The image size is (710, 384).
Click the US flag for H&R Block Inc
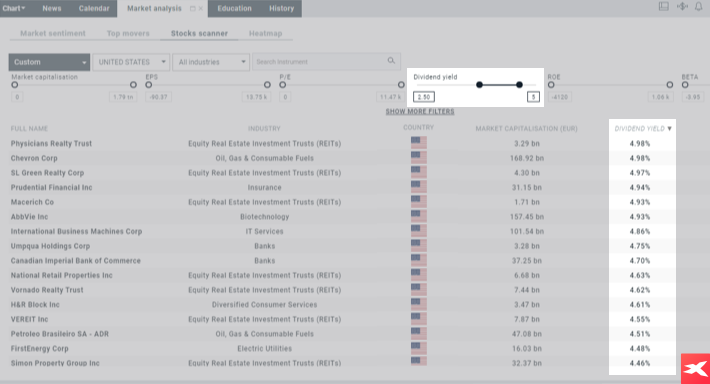pyautogui.click(x=419, y=304)
